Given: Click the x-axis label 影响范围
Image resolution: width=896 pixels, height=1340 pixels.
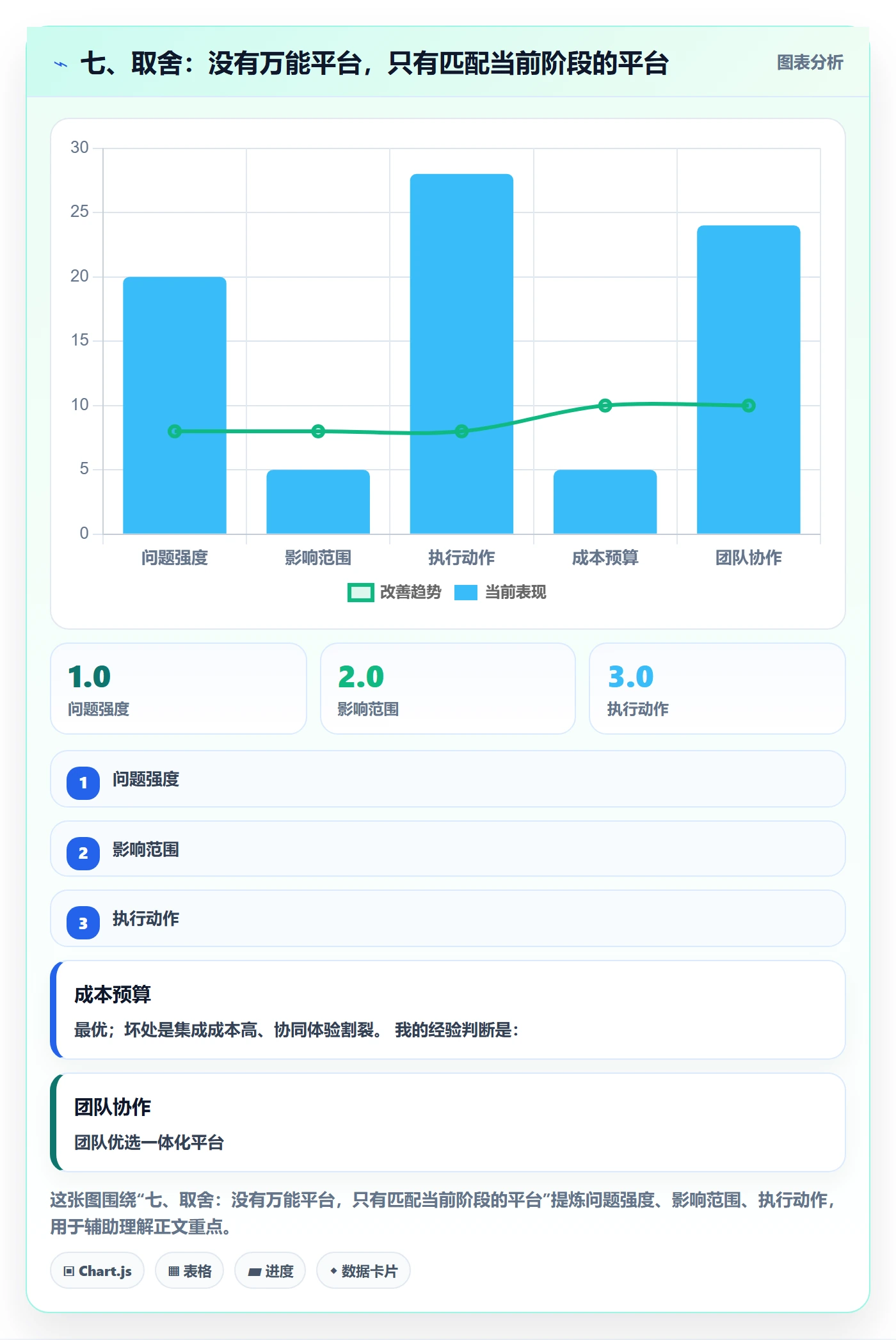Looking at the screenshot, I should (318, 558).
